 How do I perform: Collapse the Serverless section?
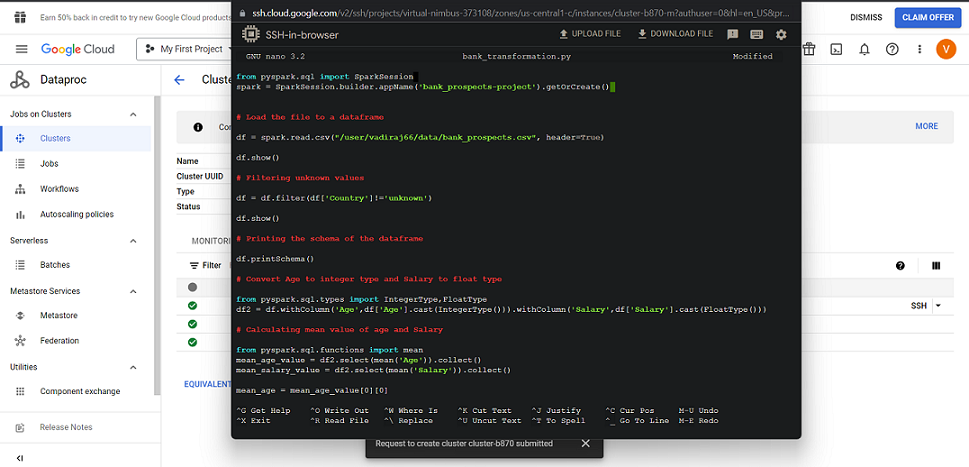tap(133, 240)
